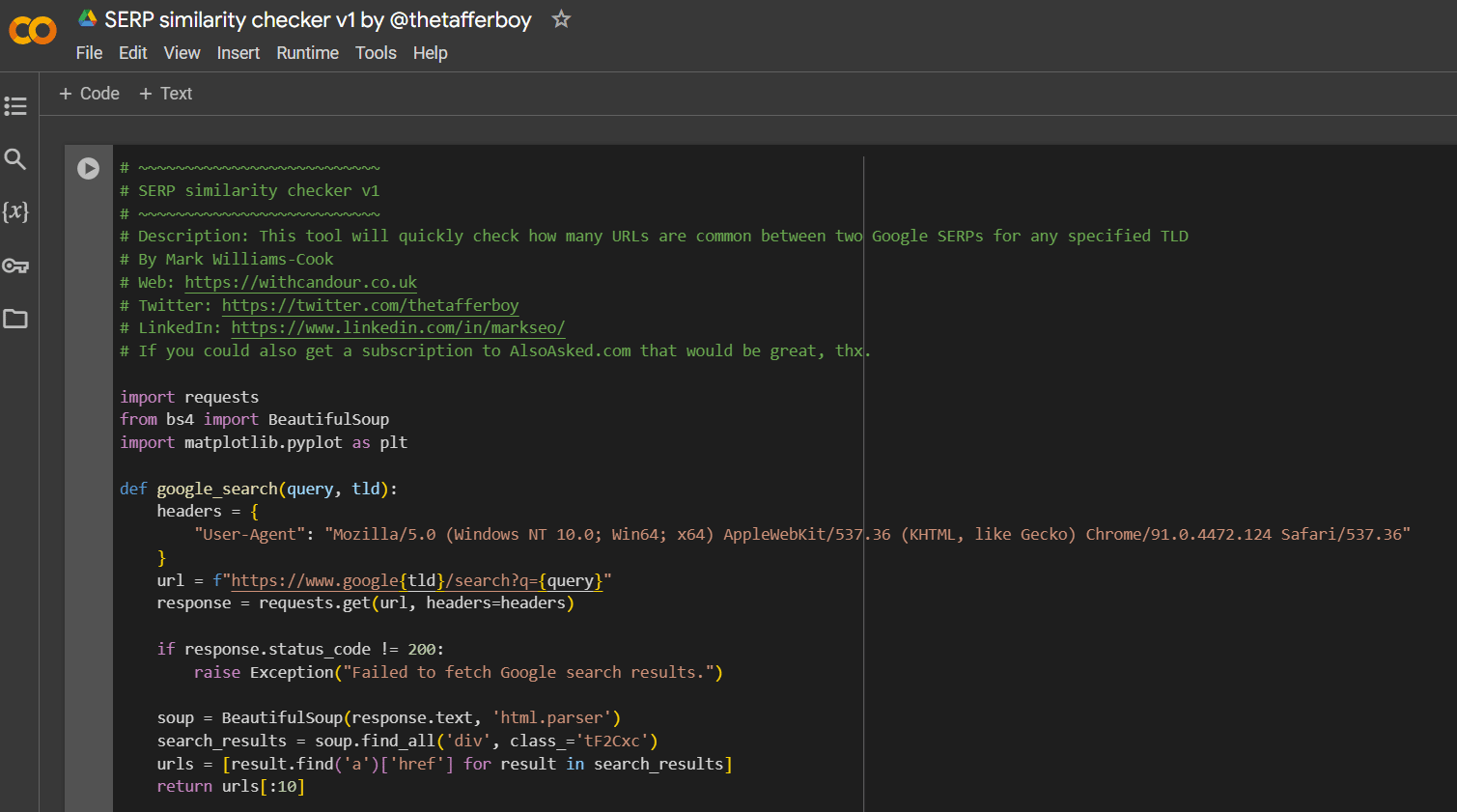Click the 'if response.status_code != 200:' line
1457x812 pixels.
click(x=300, y=649)
